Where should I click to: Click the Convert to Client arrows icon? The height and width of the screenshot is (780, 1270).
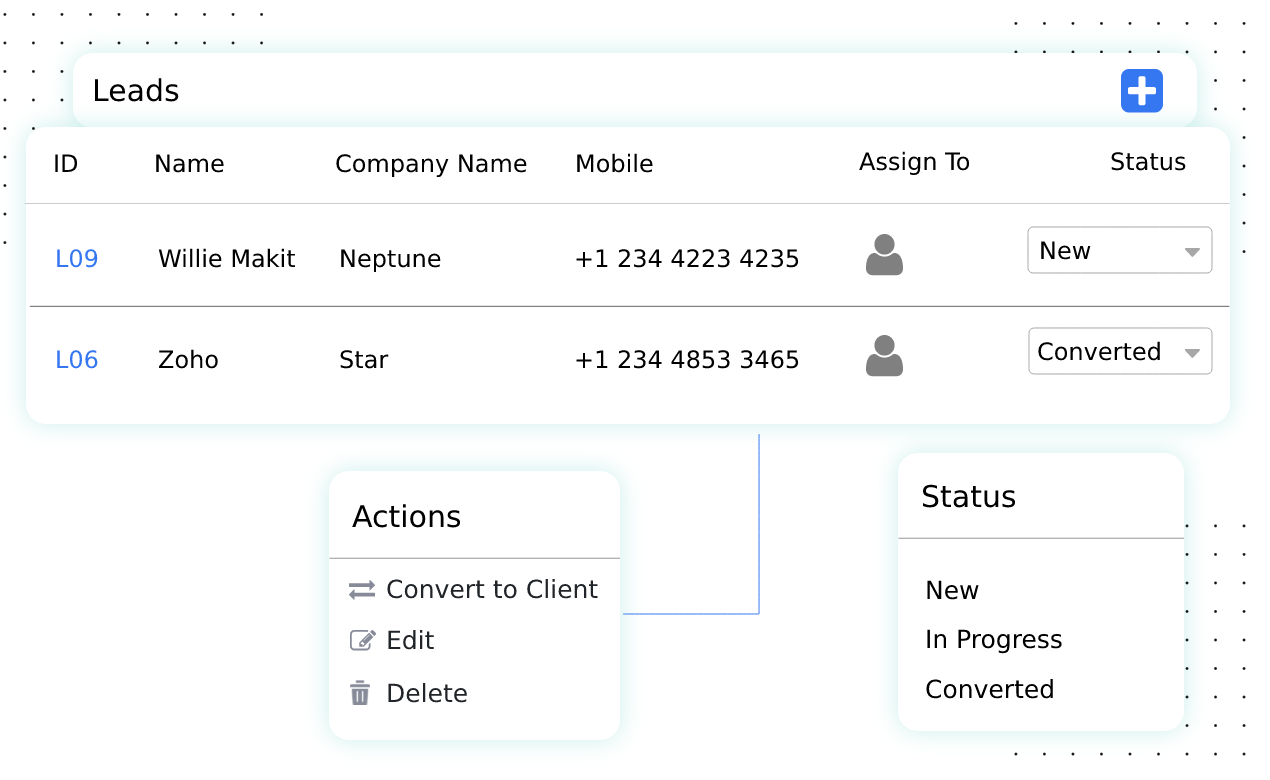point(361,590)
